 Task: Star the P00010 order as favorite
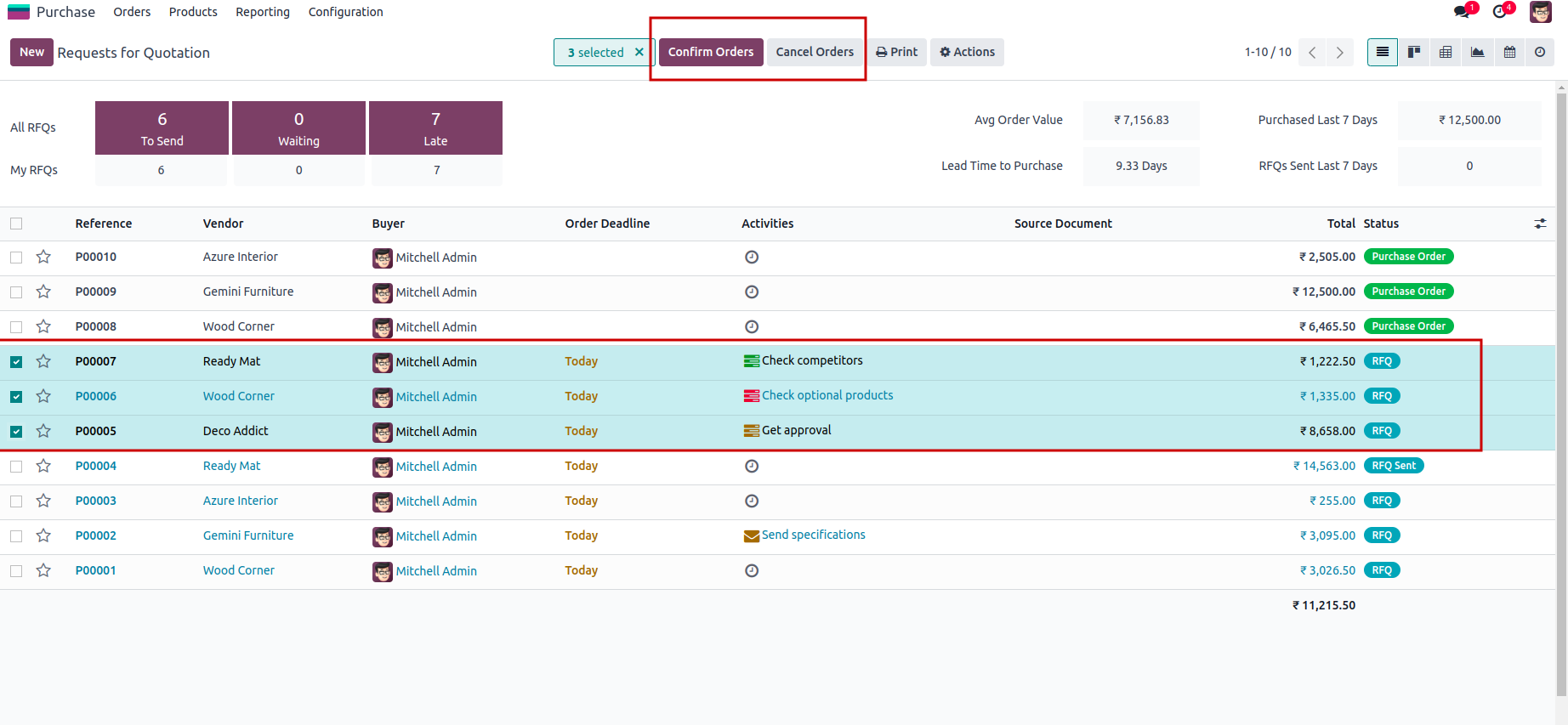pos(43,257)
